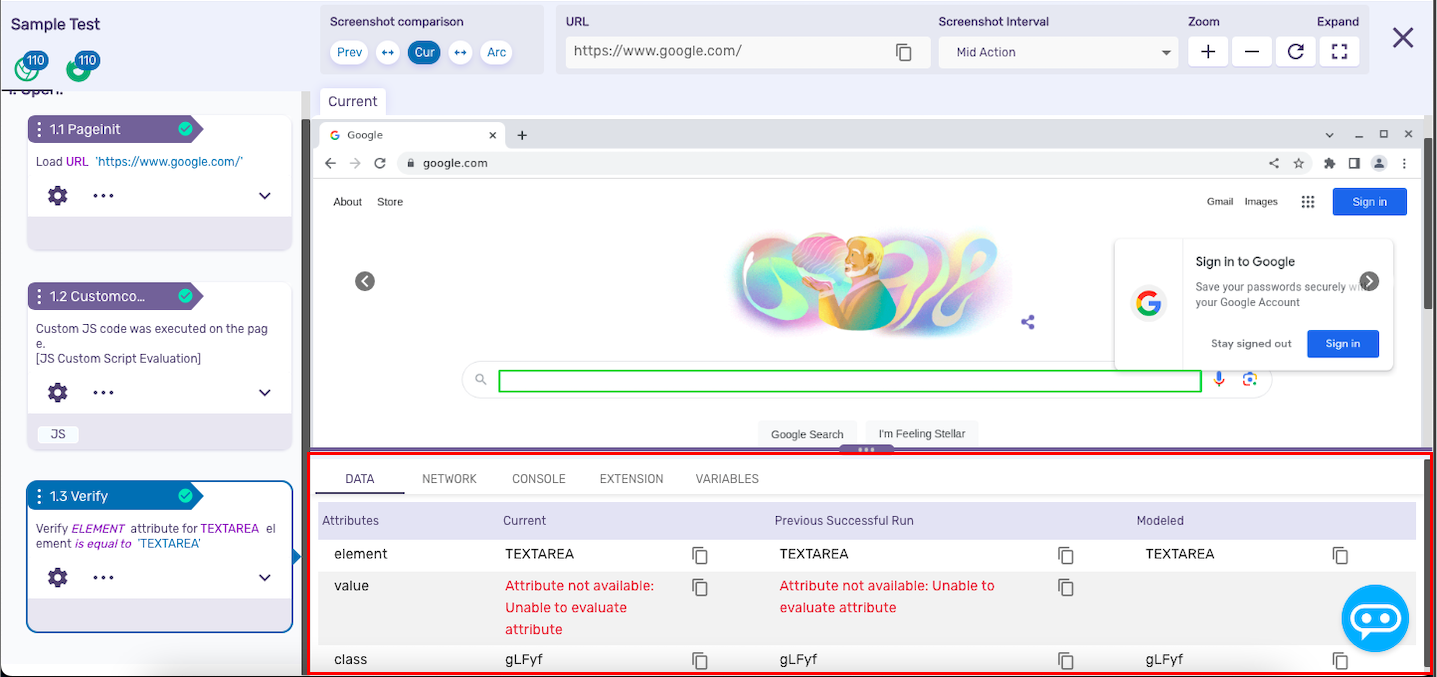Click the 'https://www.google.com/' link in step 1.1

(x=169, y=161)
